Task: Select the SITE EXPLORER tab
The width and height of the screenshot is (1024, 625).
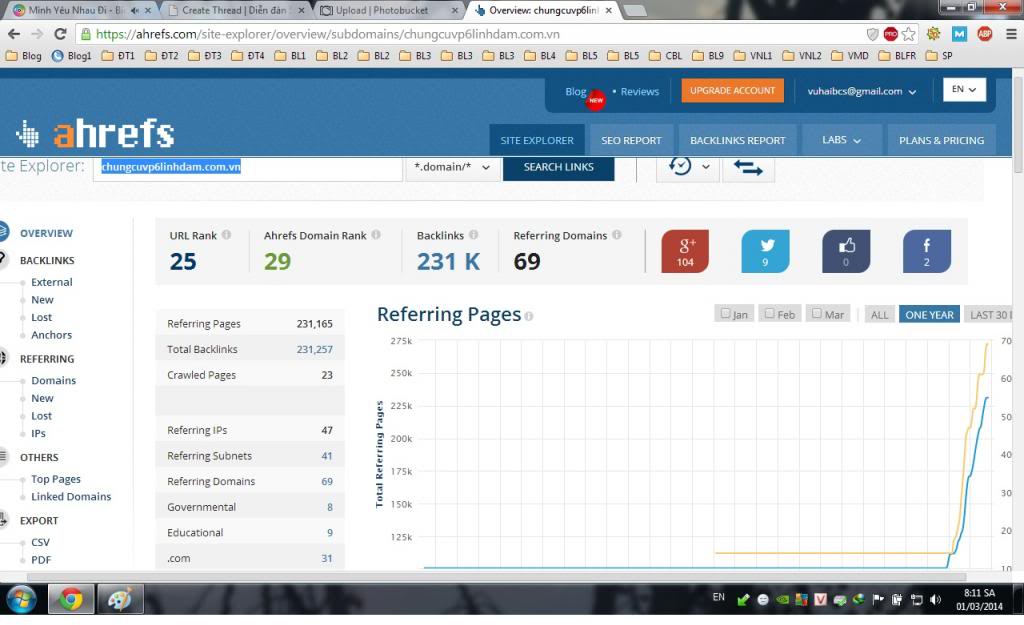Action: tap(537, 140)
